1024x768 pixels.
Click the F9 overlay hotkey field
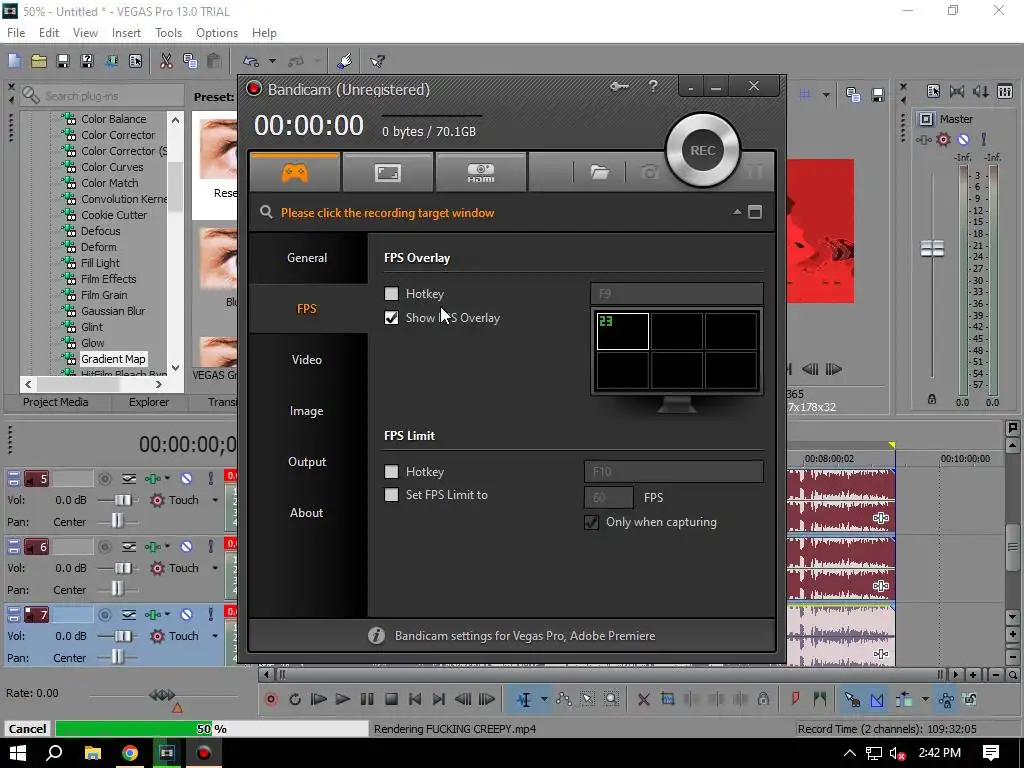tap(677, 294)
